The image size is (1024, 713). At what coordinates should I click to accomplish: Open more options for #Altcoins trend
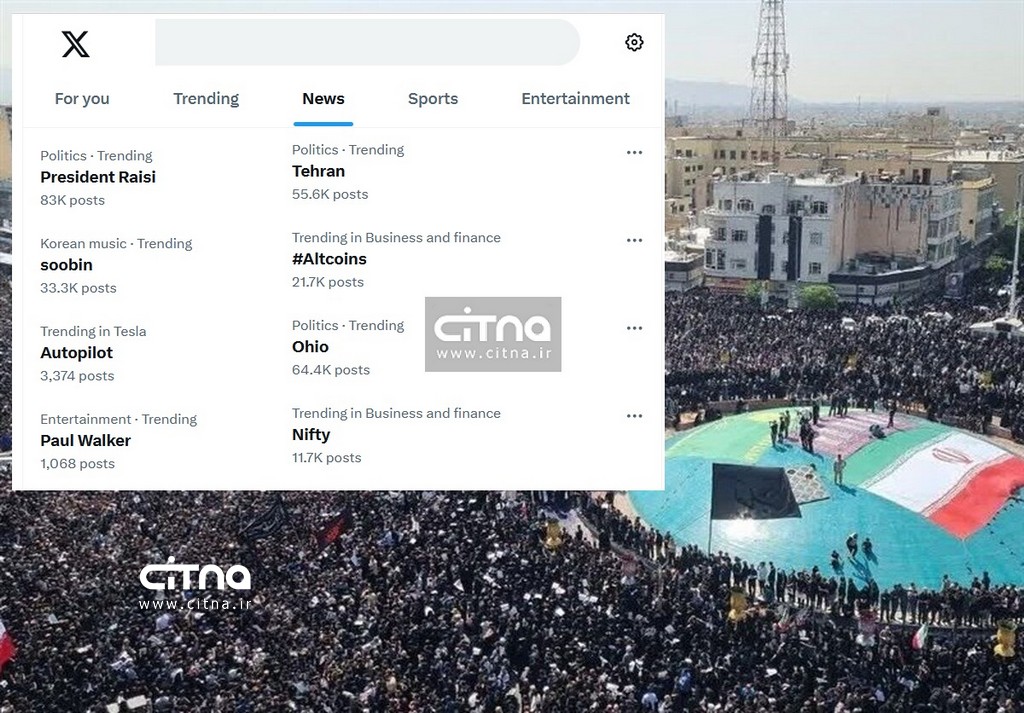tap(634, 240)
